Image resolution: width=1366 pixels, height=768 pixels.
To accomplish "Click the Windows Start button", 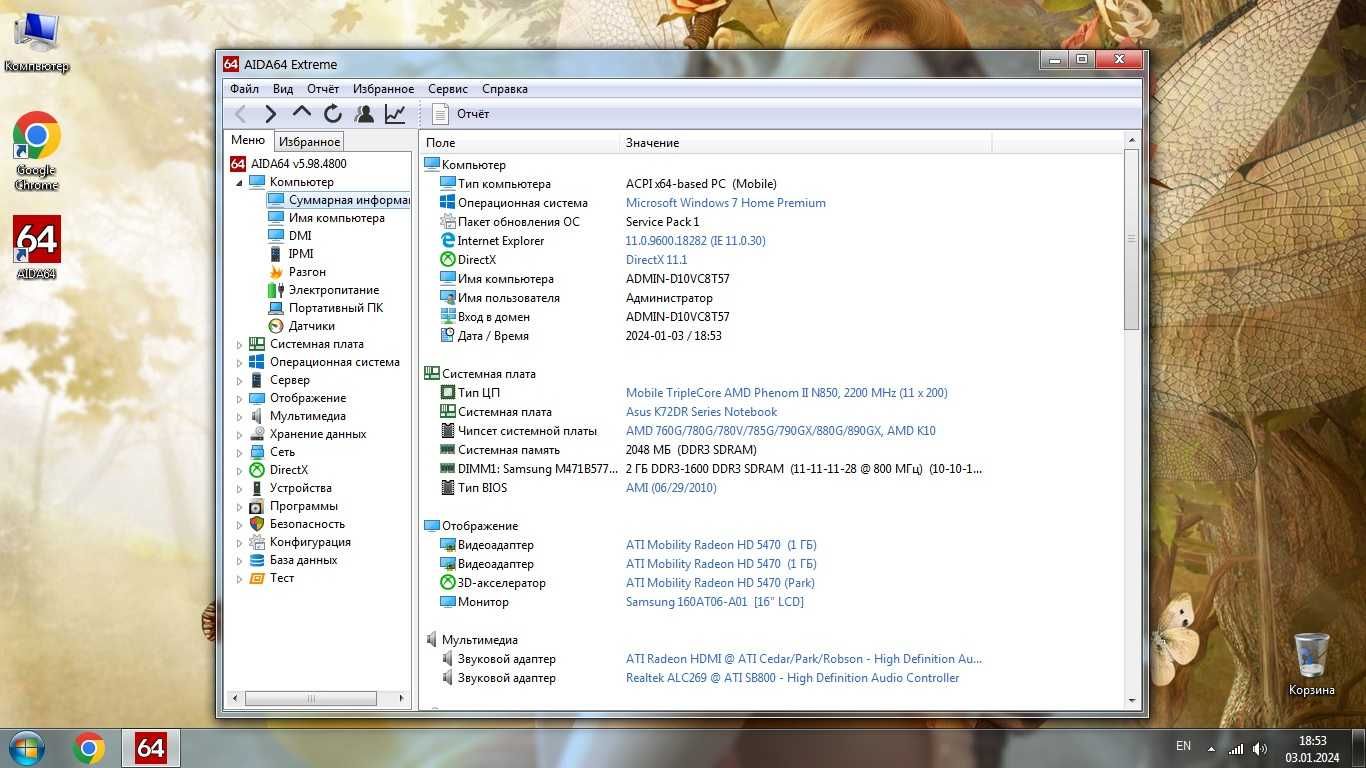I will pyautogui.click(x=26, y=748).
